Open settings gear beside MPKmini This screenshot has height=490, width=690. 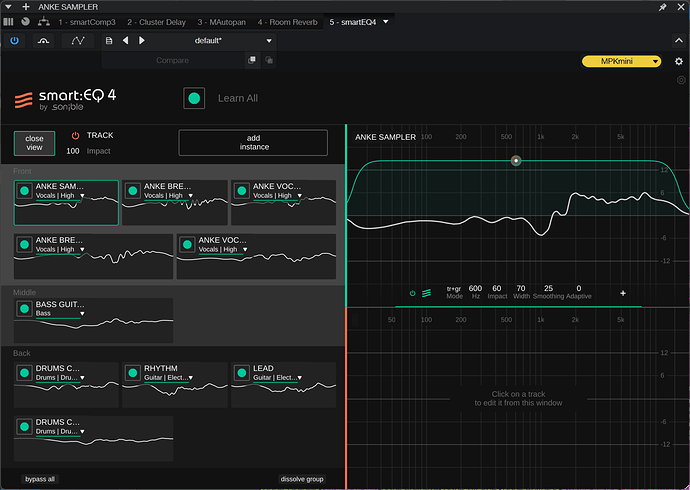(679, 61)
